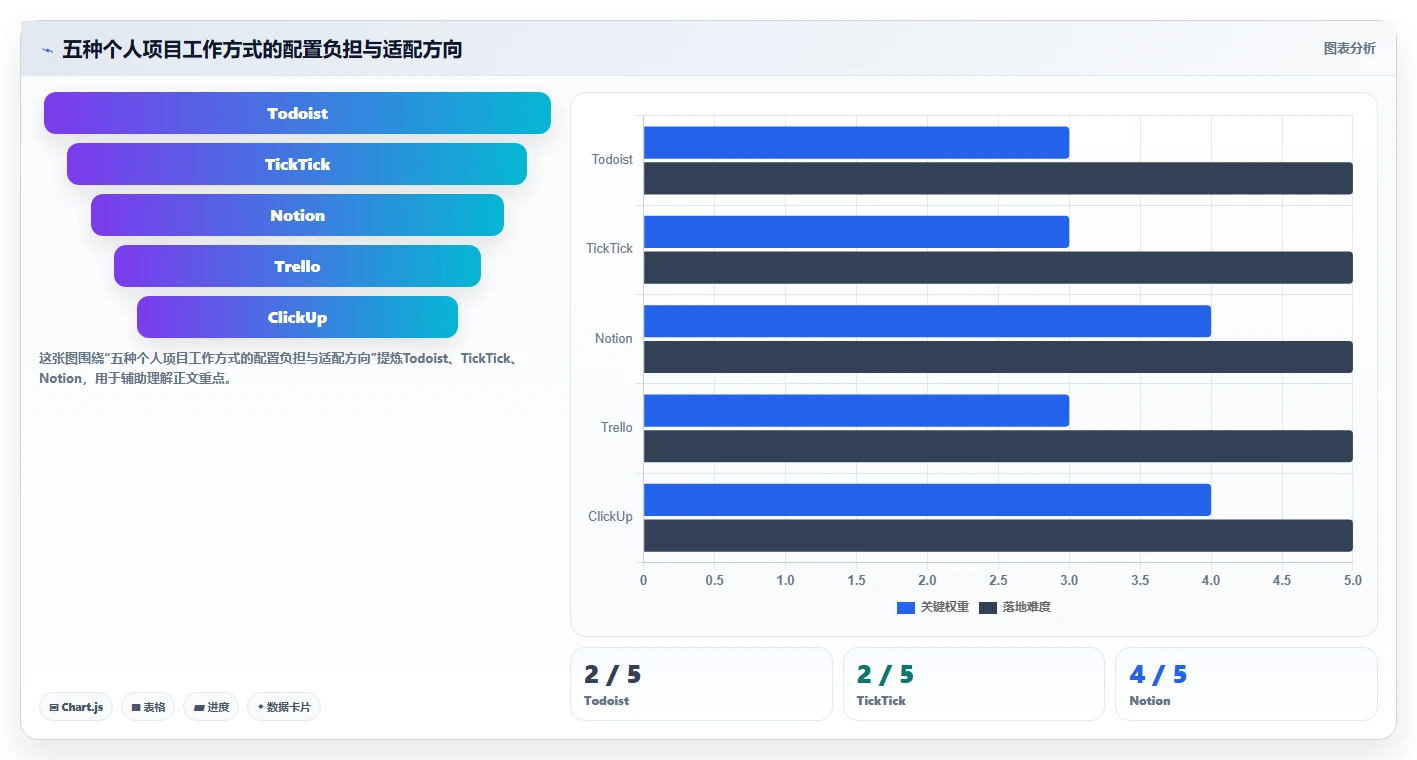
Task: Click TickTick's blue 关键权重 bar
Action: coord(856,232)
